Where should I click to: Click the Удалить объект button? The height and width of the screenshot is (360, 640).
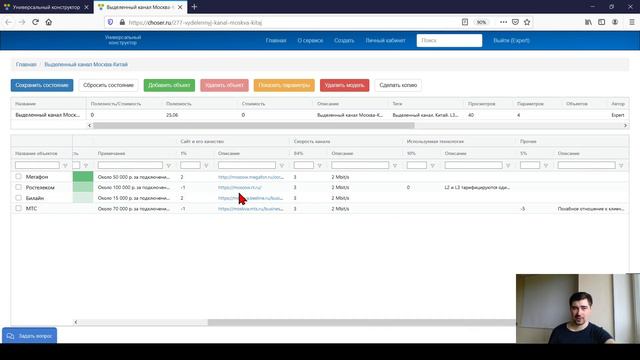(x=224, y=85)
